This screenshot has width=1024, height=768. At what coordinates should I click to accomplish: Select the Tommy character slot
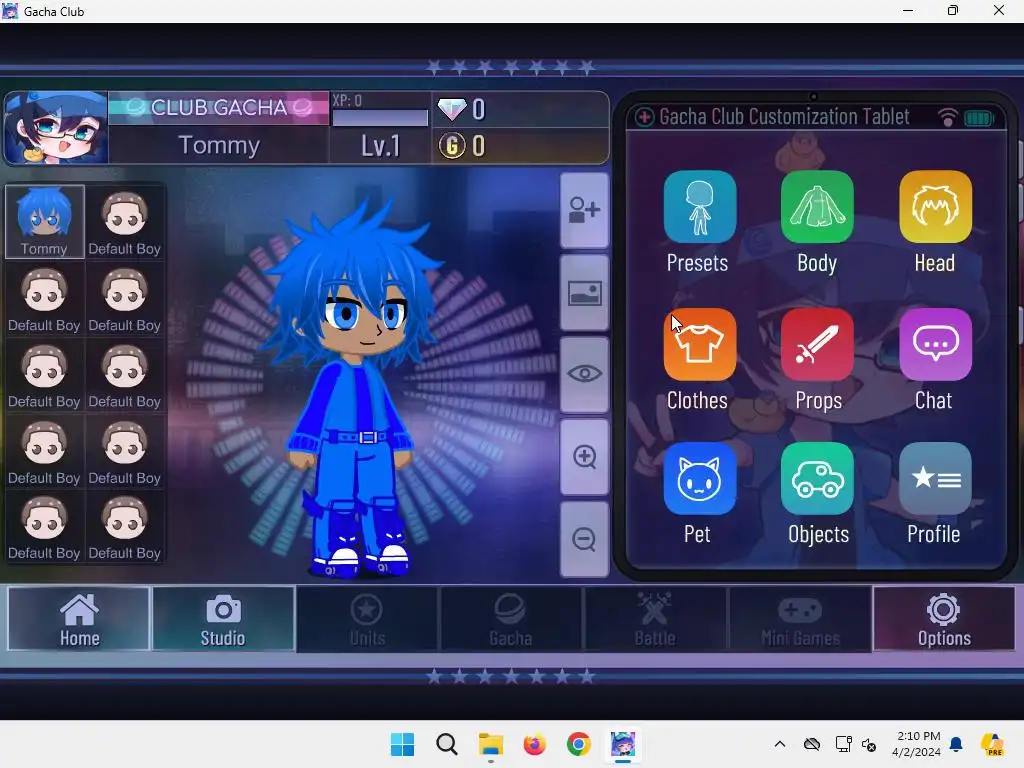[44, 222]
